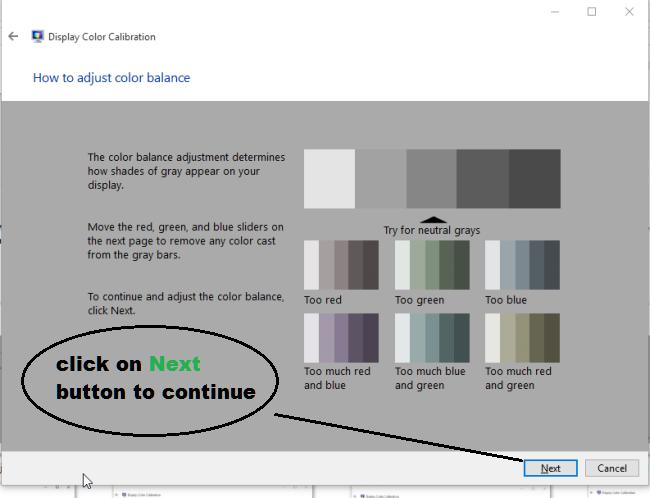Click the 'Too much red and green' swatch
The width and height of the screenshot is (650, 498).
click(x=522, y=338)
